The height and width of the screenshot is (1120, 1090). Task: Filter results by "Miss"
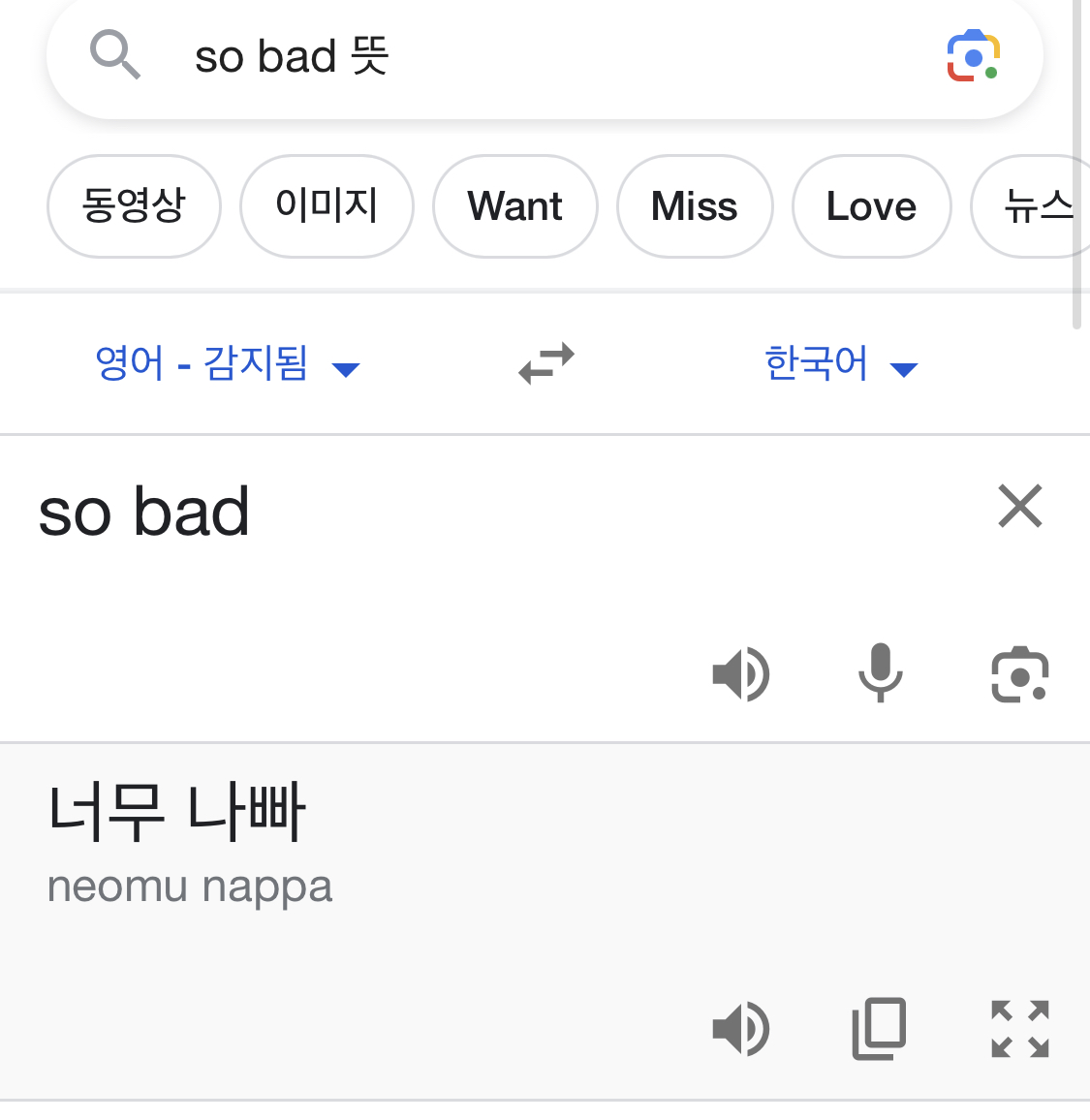point(695,206)
